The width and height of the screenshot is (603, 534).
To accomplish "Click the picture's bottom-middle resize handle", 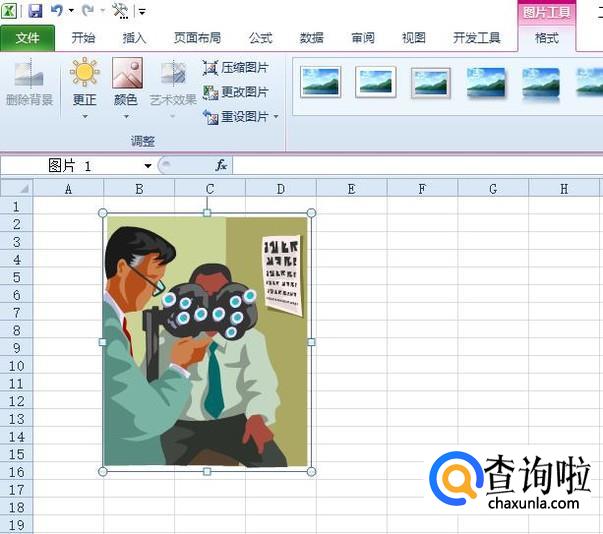I will coord(207,471).
